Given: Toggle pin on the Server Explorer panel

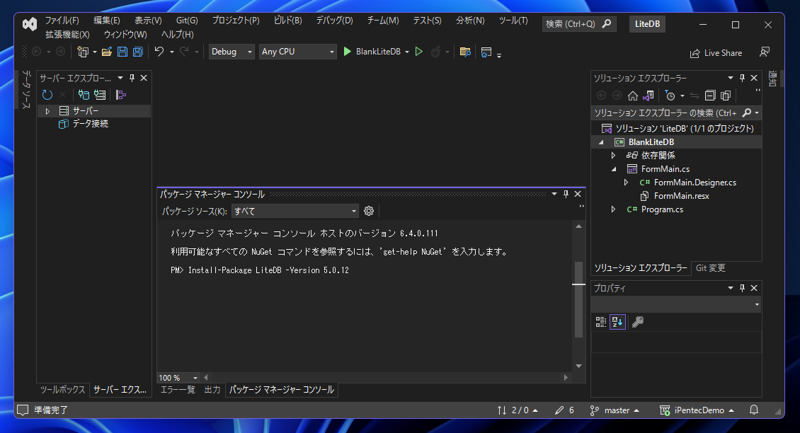Looking at the screenshot, I should click(x=132, y=78).
